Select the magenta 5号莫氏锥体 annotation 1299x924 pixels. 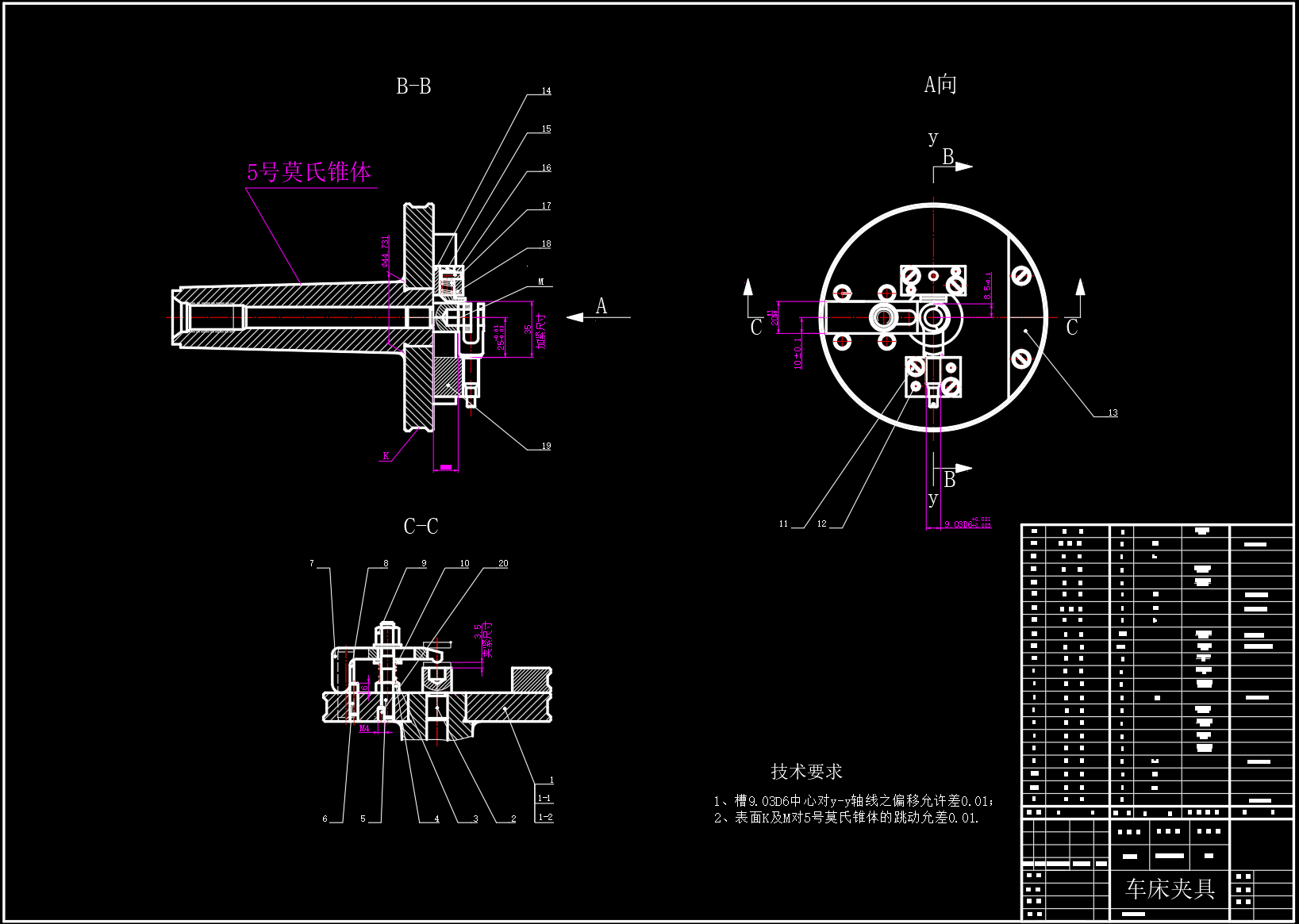click(x=309, y=172)
